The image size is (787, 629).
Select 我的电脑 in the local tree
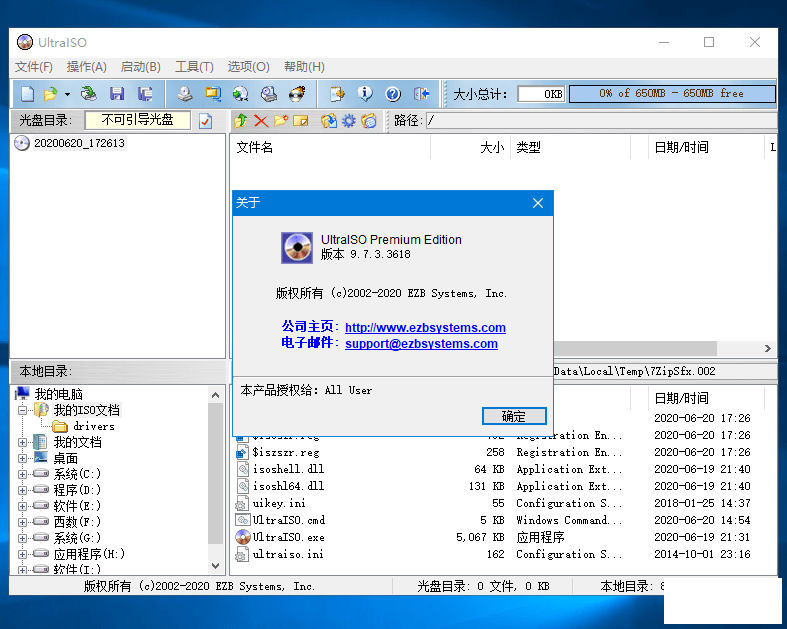coord(58,394)
